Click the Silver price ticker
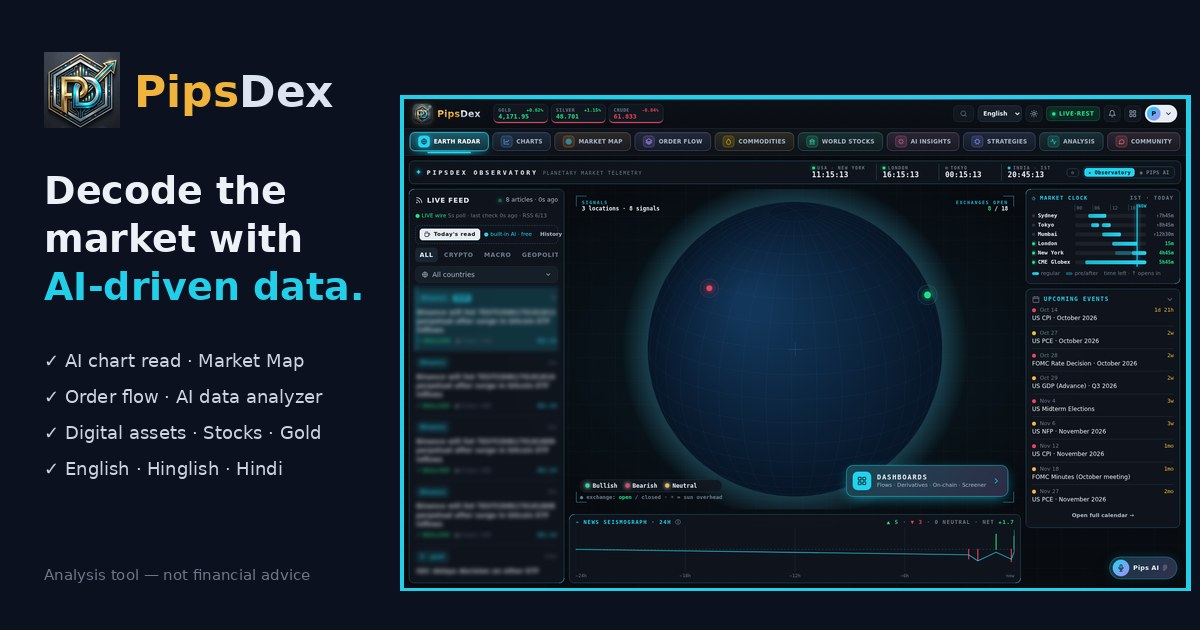The height and width of the screenshot is (630, 1200). [579, 114]
